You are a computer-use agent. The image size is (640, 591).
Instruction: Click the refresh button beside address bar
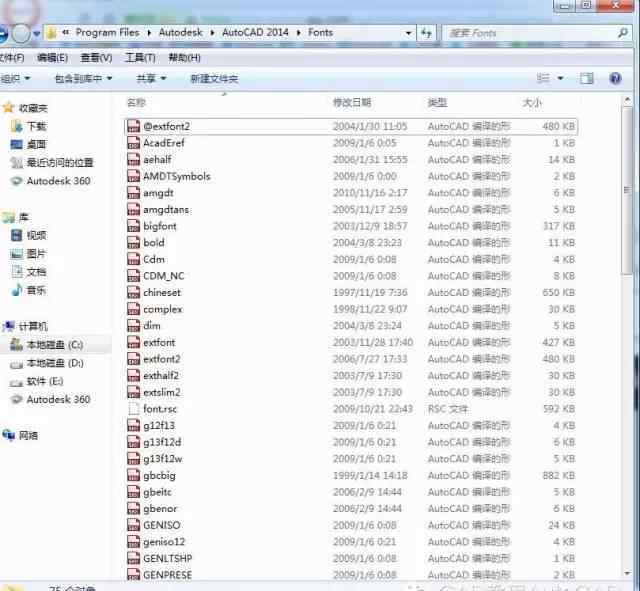pos(427,33)
